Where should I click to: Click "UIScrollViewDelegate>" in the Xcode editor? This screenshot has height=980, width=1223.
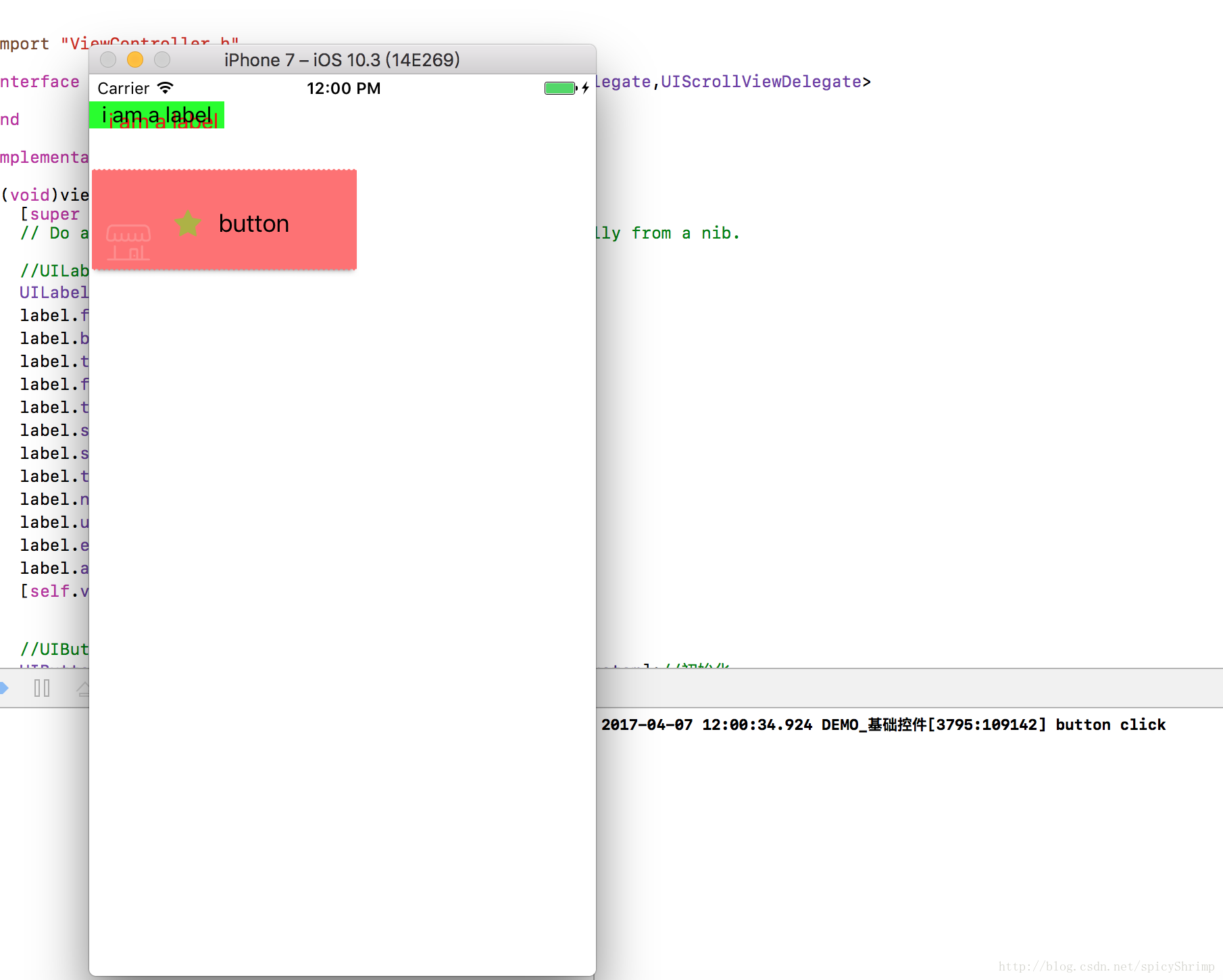[x=766, y=82]
